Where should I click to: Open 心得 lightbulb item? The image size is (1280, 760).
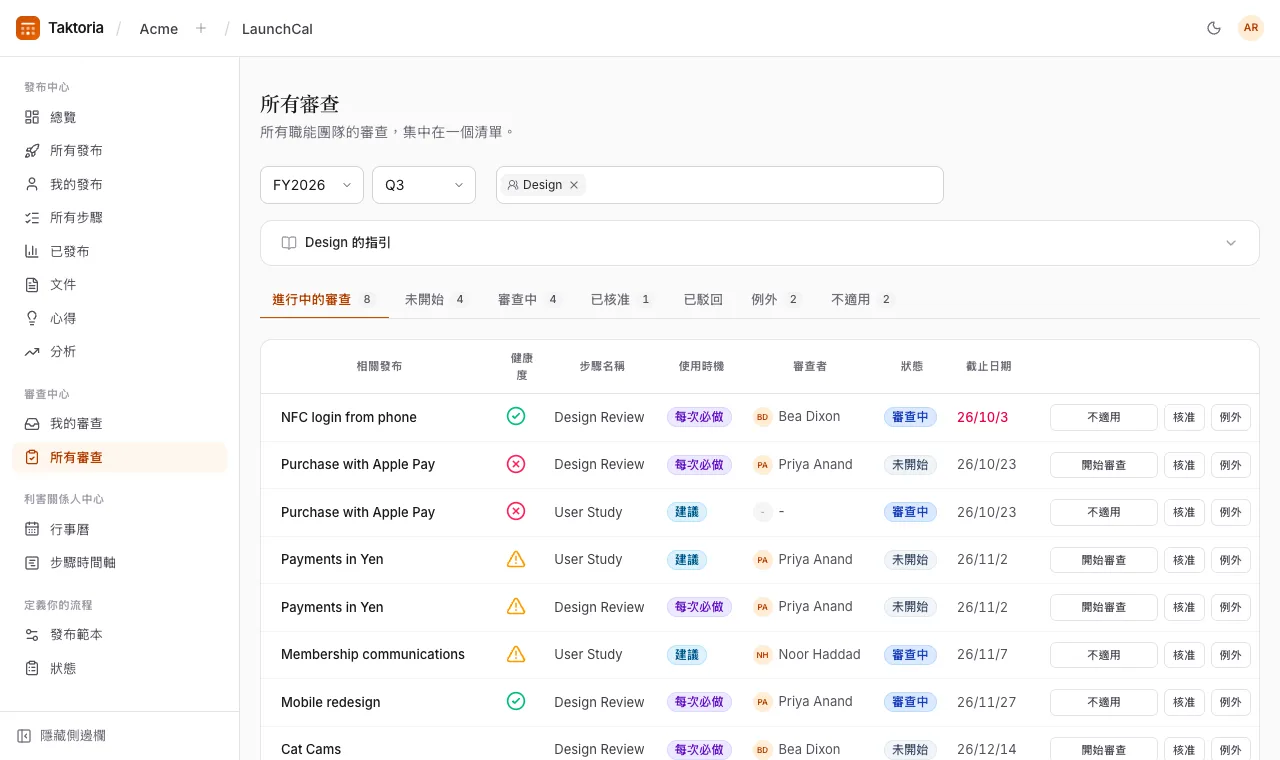pyautogui.click(x=120, y=318)
